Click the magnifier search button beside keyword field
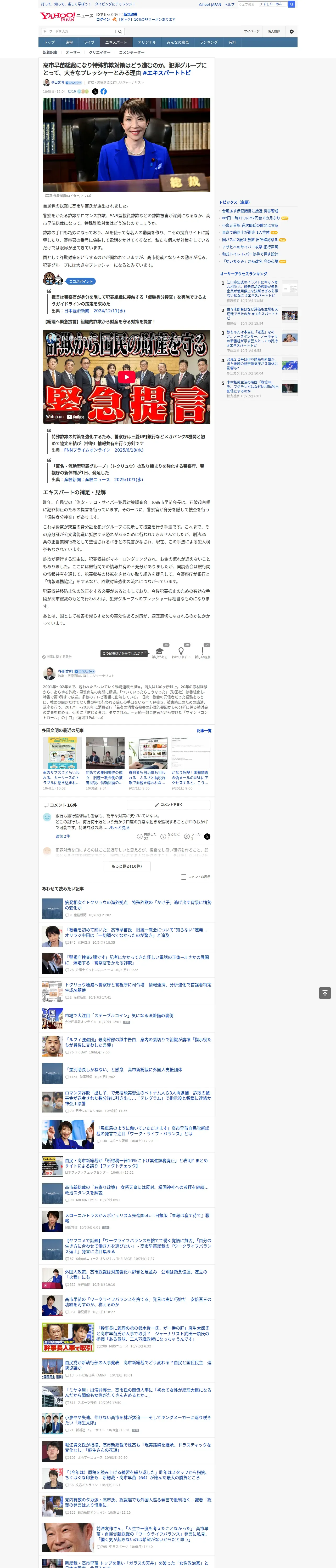The width and height of the screenshot is (336, 1568). (120, 32)
